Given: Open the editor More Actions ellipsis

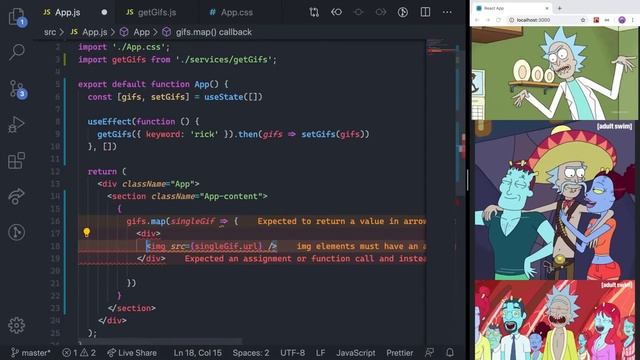Looking at the screenshot, I should 447,12.
